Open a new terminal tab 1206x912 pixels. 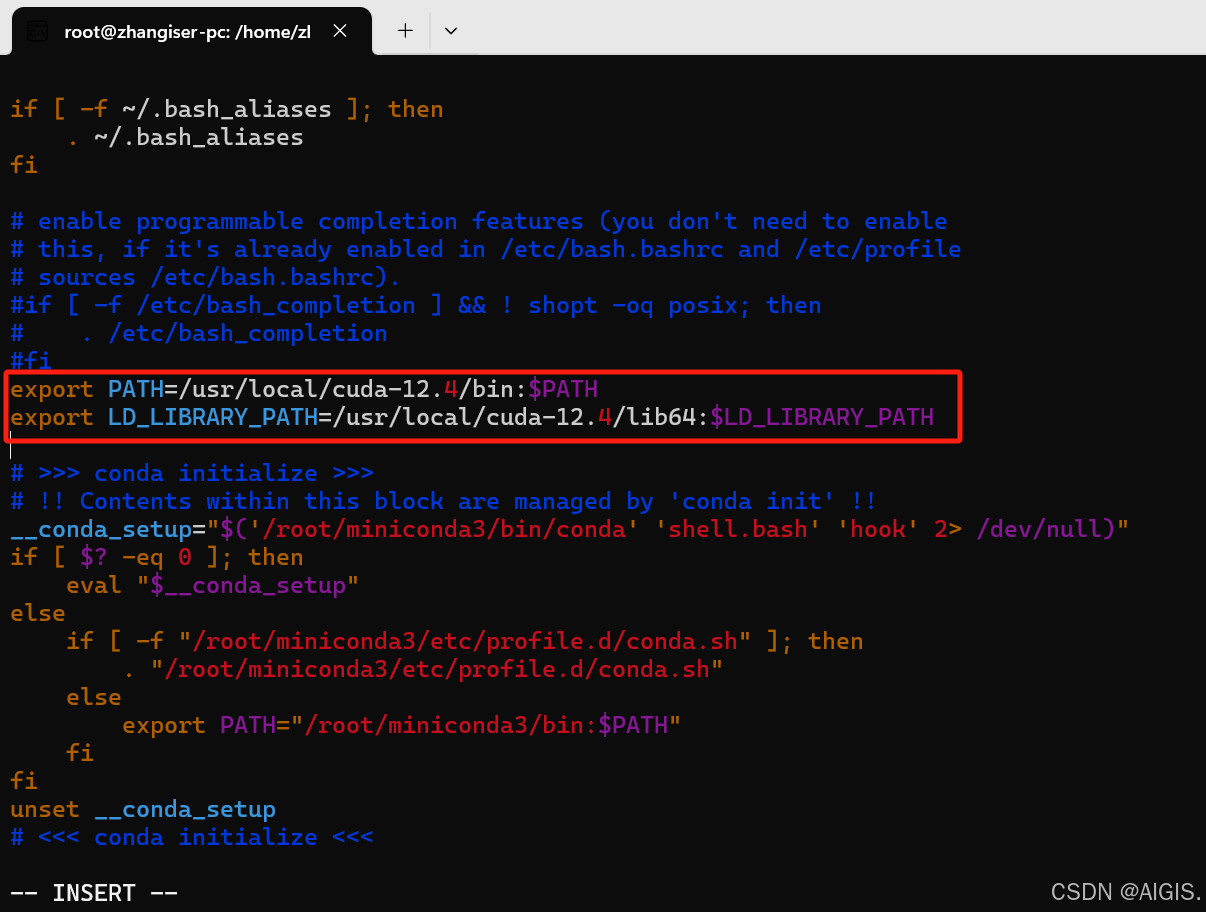(405, 31)
